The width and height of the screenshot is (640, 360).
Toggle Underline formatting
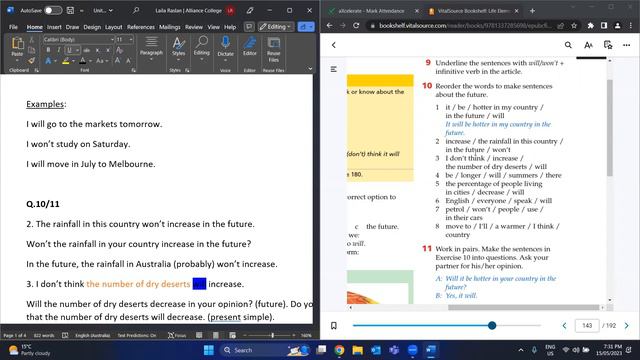(69, 50)
